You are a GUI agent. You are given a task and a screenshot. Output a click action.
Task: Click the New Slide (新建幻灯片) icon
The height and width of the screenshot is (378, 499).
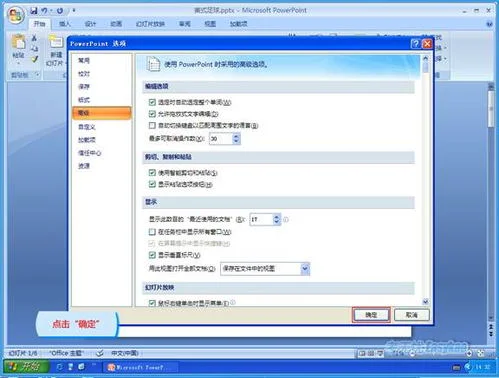tap(56, 42)
